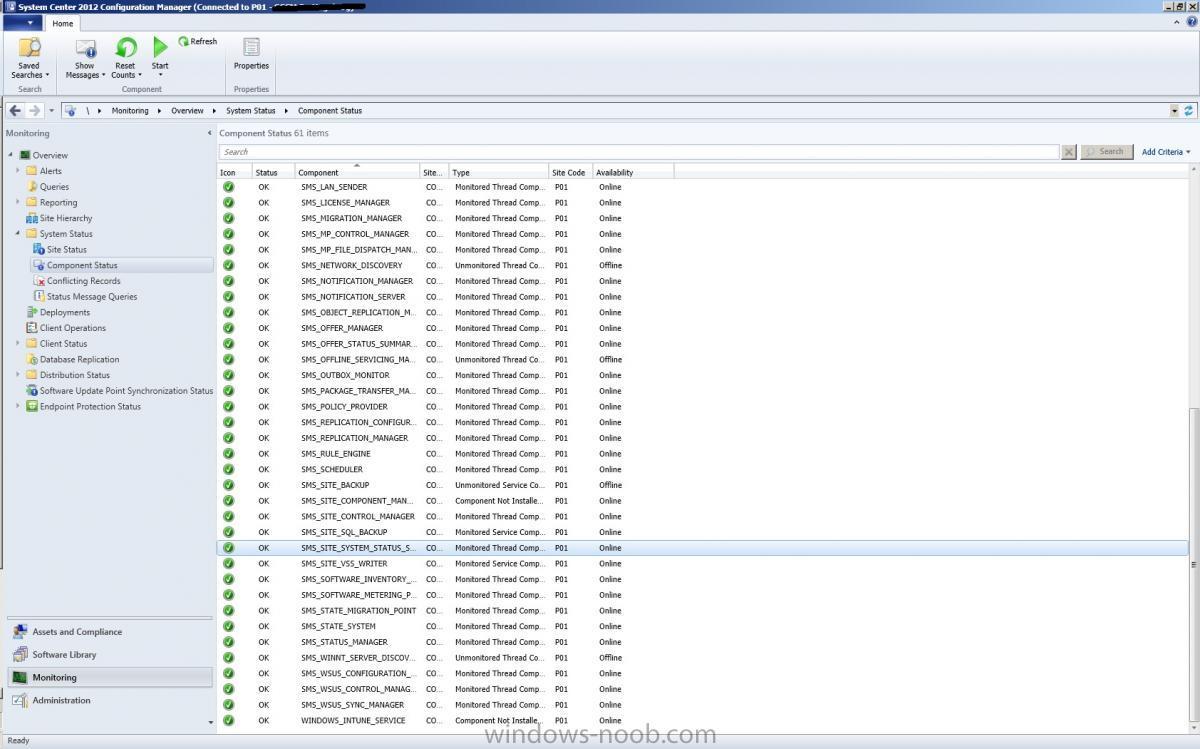
Task: Open the Site Status node
Action: tap(67, 249)
